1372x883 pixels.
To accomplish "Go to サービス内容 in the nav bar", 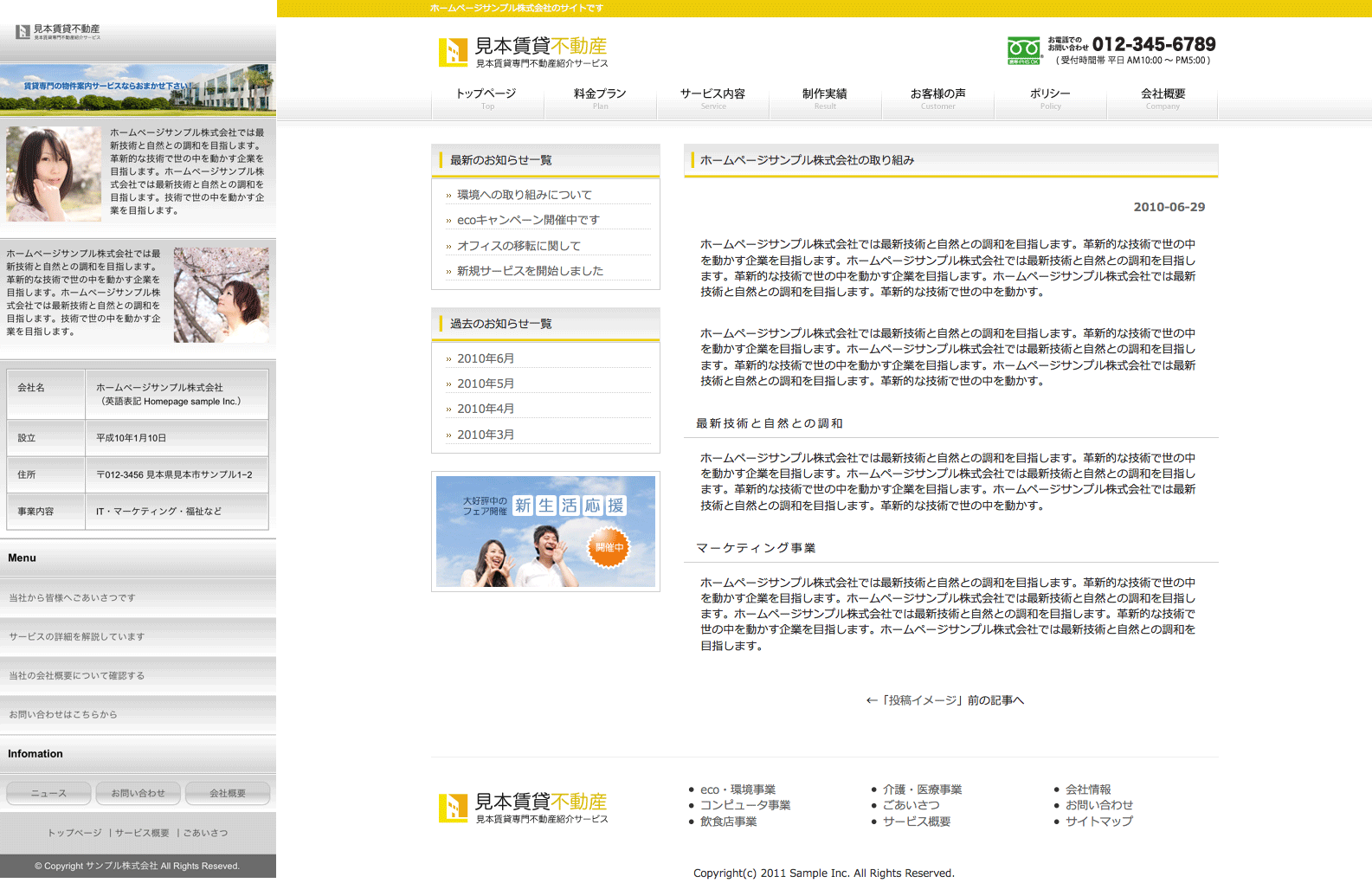I will pos(712,98).
